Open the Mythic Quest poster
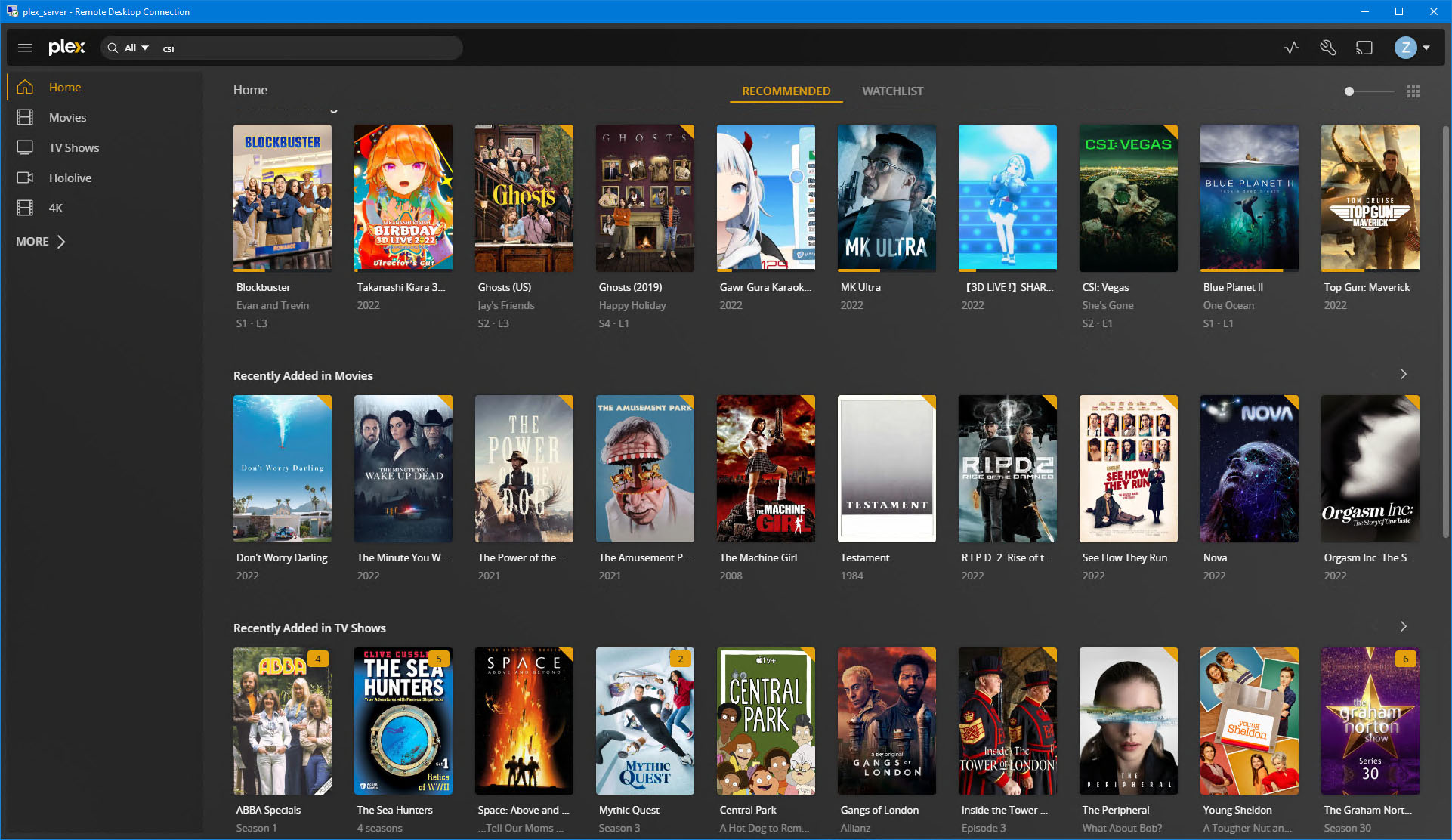The height and width of the screenshot is (840, 1452). (x=645, y=721)
